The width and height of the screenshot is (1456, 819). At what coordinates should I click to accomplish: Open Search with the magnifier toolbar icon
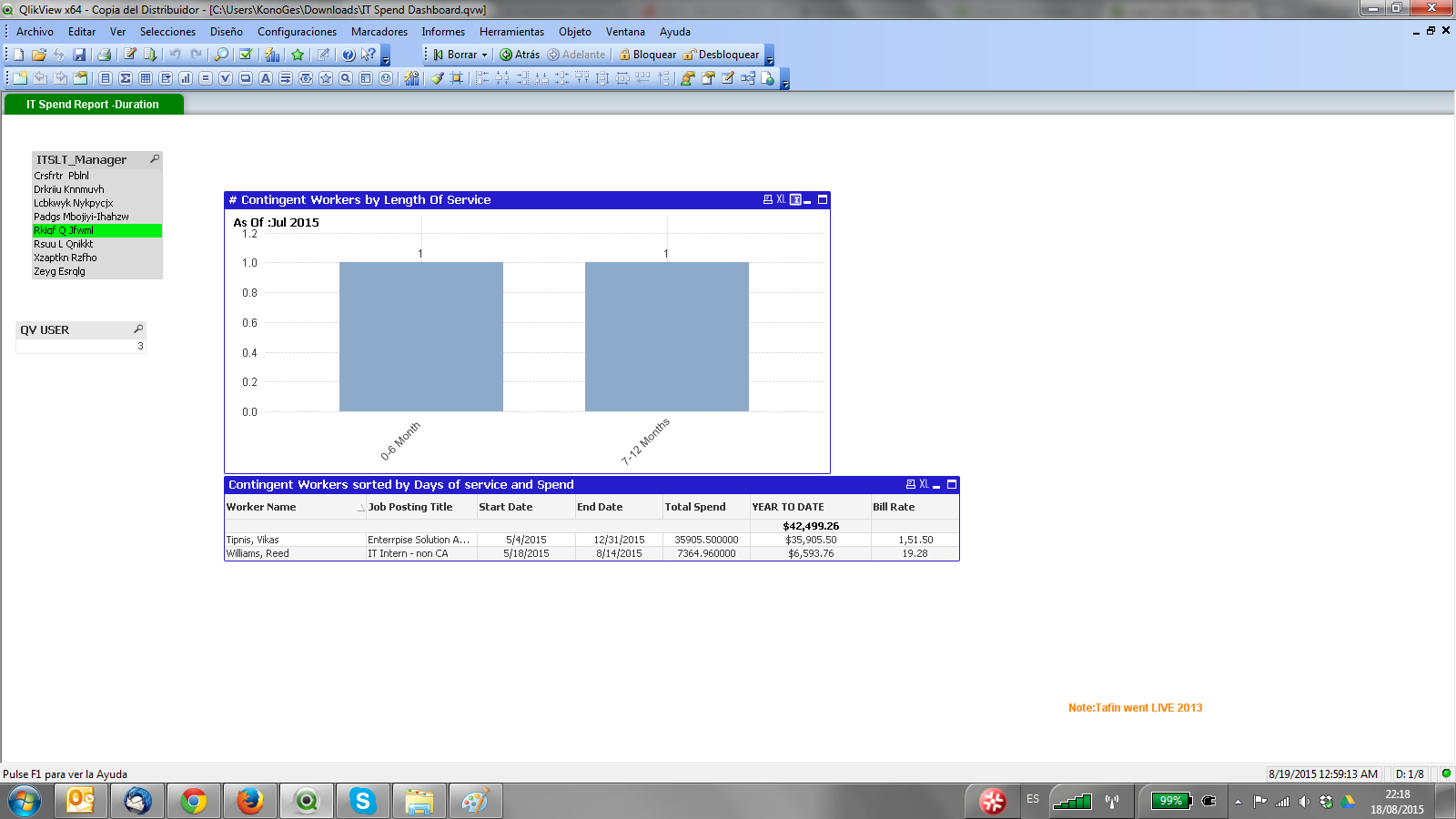[x=221, y=55]
